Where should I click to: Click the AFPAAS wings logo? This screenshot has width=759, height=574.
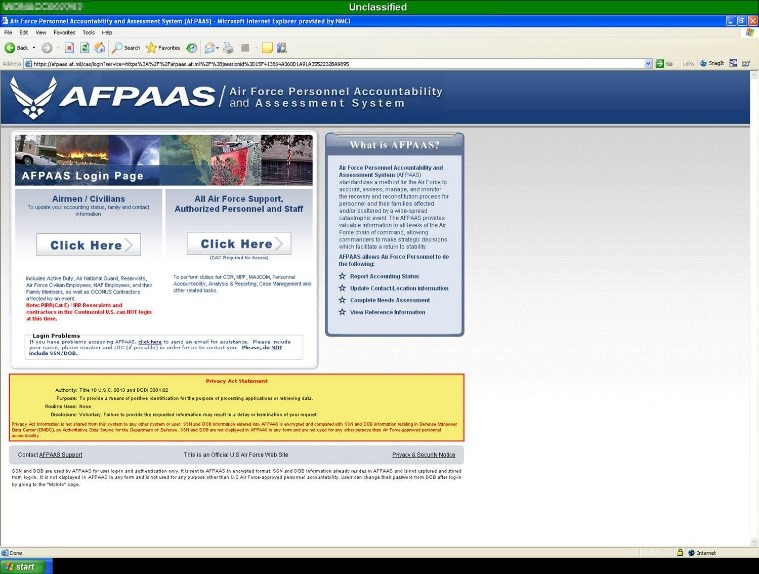pyautogui.click(x=33, y=97)
